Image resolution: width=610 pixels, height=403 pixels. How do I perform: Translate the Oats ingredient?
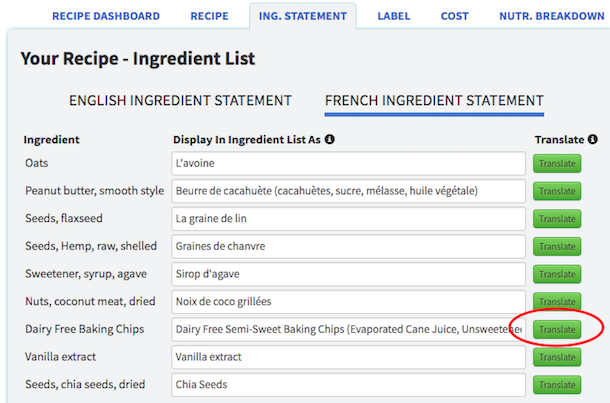click(557, 163)
